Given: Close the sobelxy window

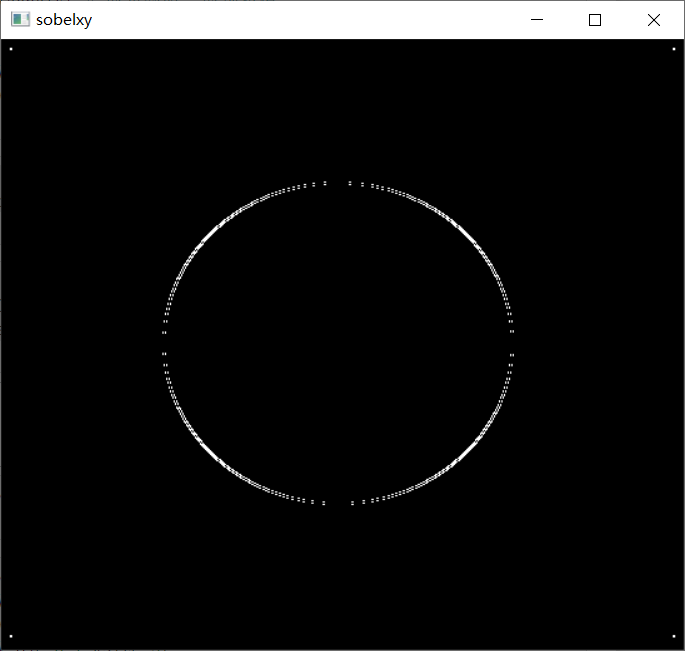Looking at the screenshot, I should 654,20.
